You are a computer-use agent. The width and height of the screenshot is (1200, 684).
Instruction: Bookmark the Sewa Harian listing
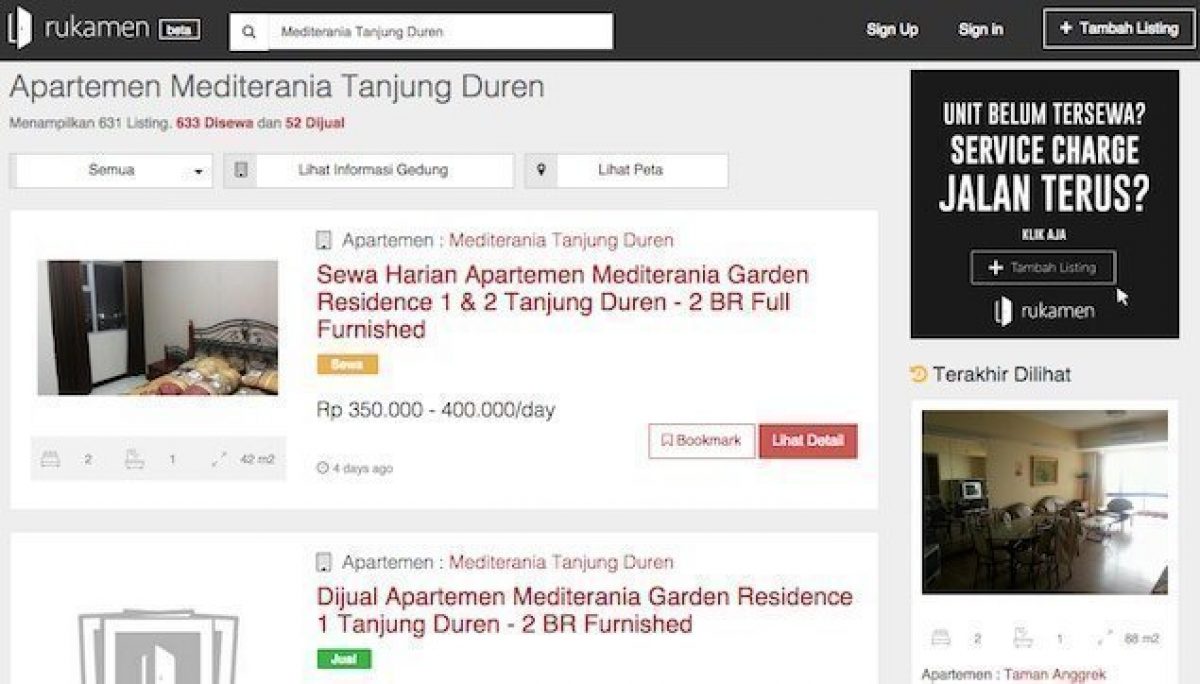[x=701, y=441]
